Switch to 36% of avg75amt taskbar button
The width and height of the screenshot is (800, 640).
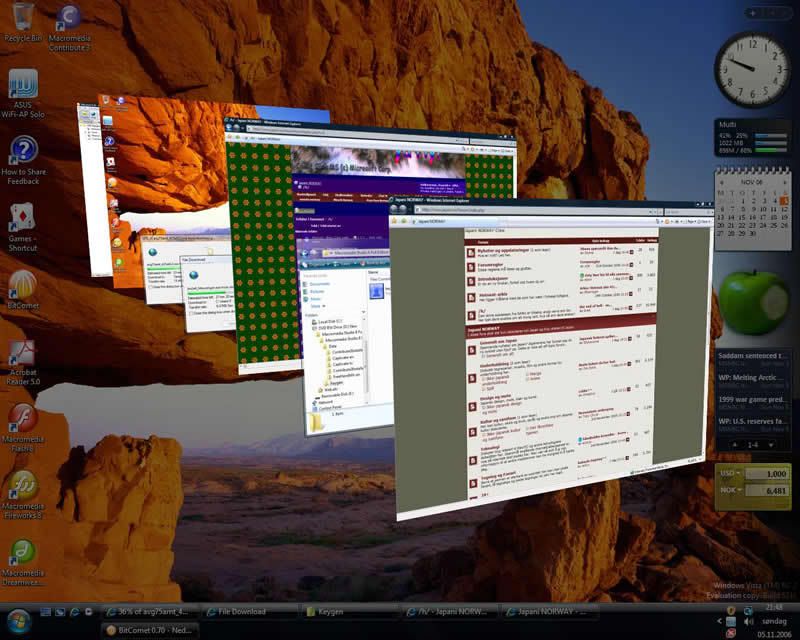149,611
